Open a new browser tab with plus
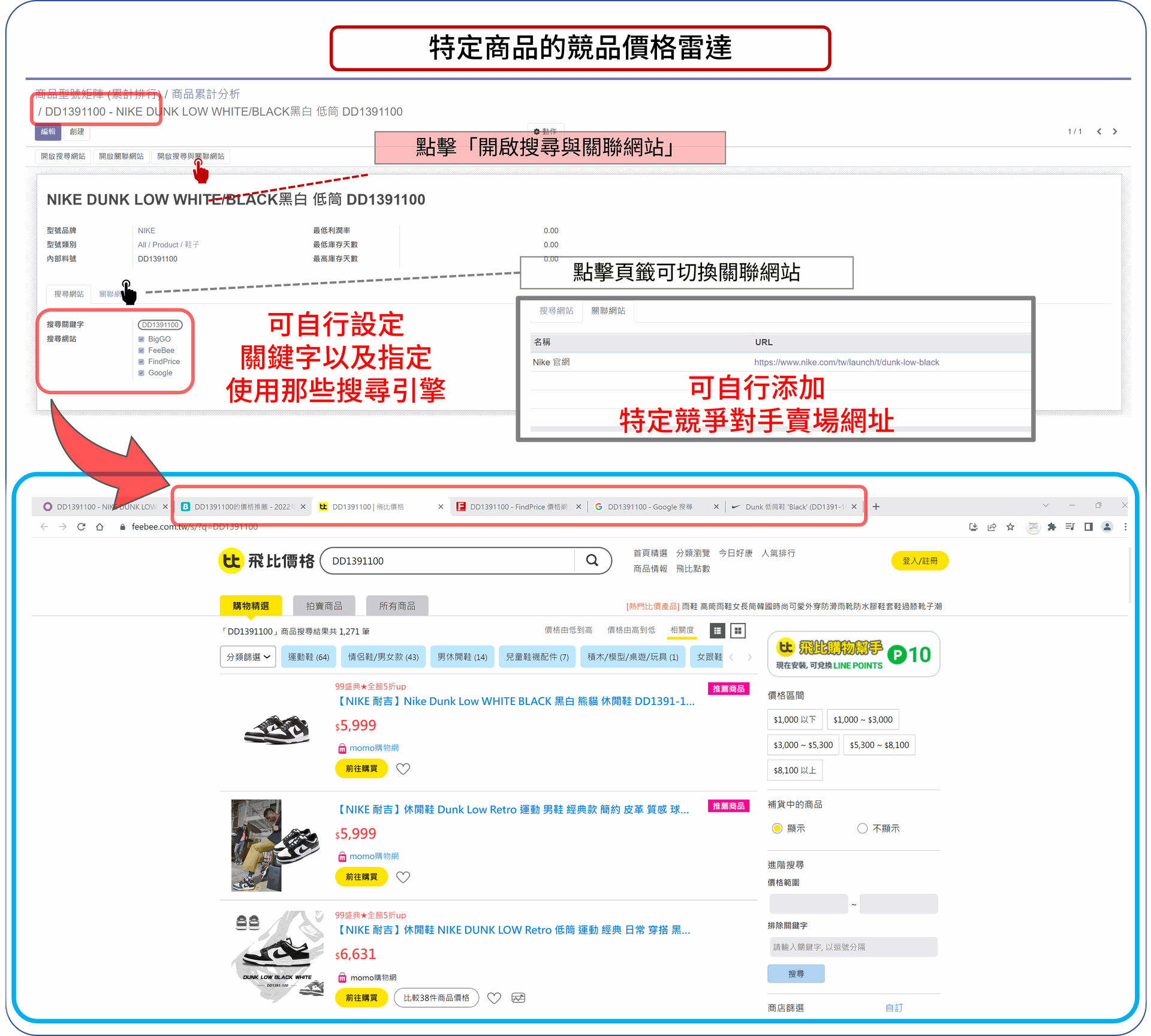The image size is (1151, 1036). [x=876, y=507]
